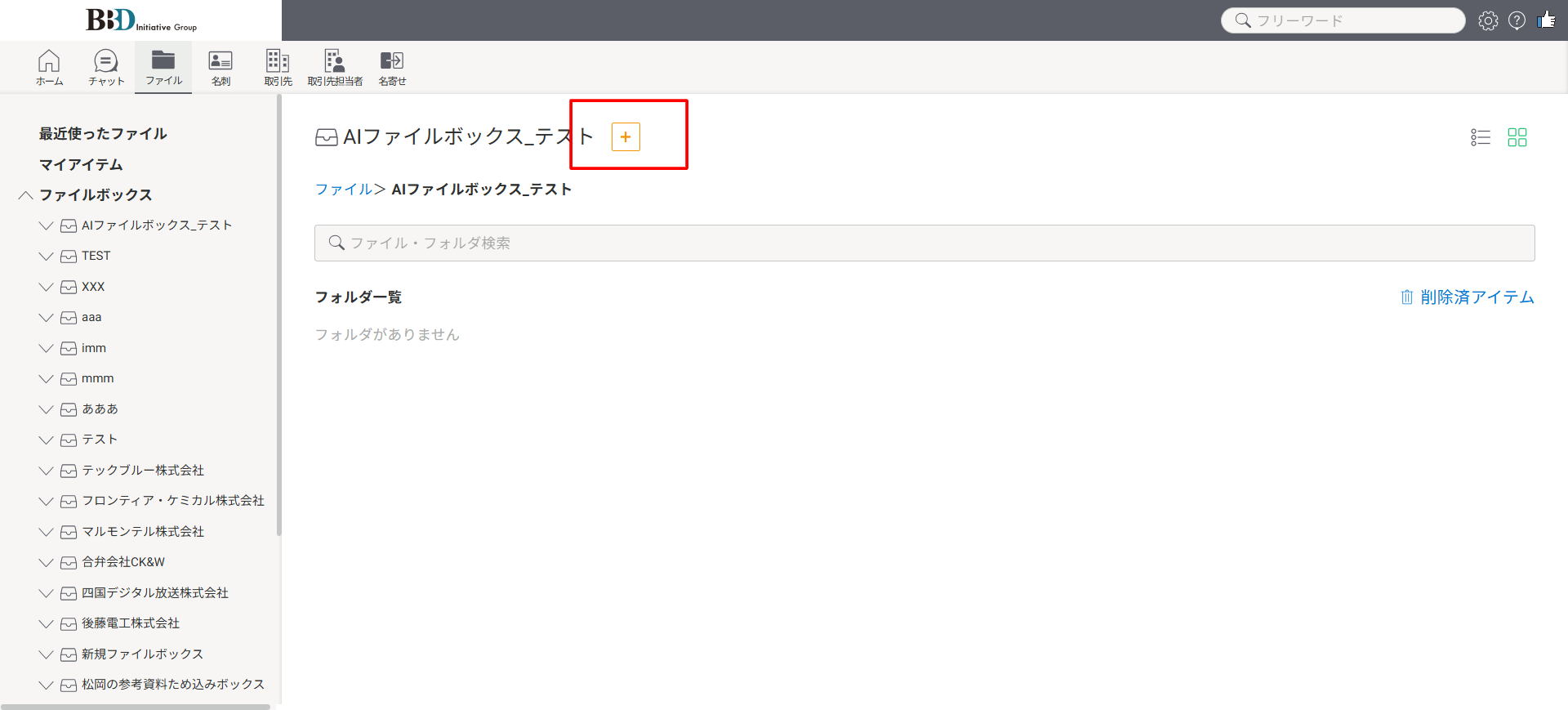The height and width of the screenshot is (710, 1568).
Task: Open the 取引先担当者 tab
Action: pos(335,68)
